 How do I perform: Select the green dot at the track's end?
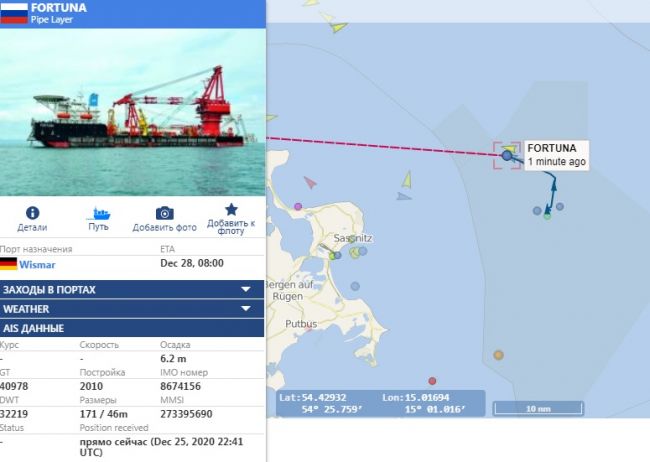pyautogui.click(x=547, y=216)
